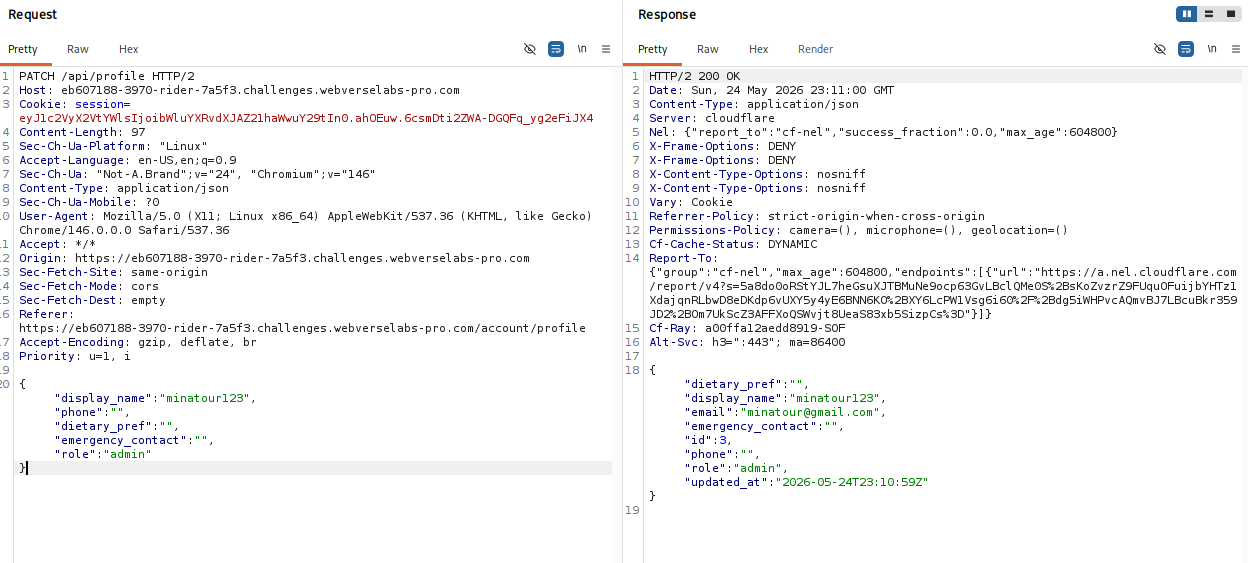The width and height of the screenshot is (1248, 563).
Task: Click Content-Type header in the Request panel
Action: point(124,188)
